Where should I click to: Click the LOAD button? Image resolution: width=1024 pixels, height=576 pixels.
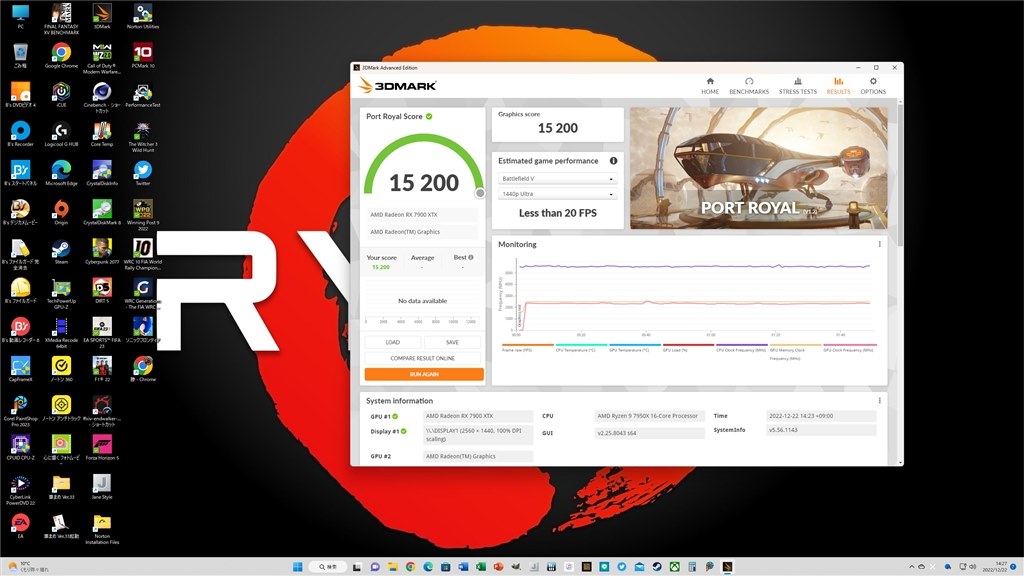coord(393,342)
